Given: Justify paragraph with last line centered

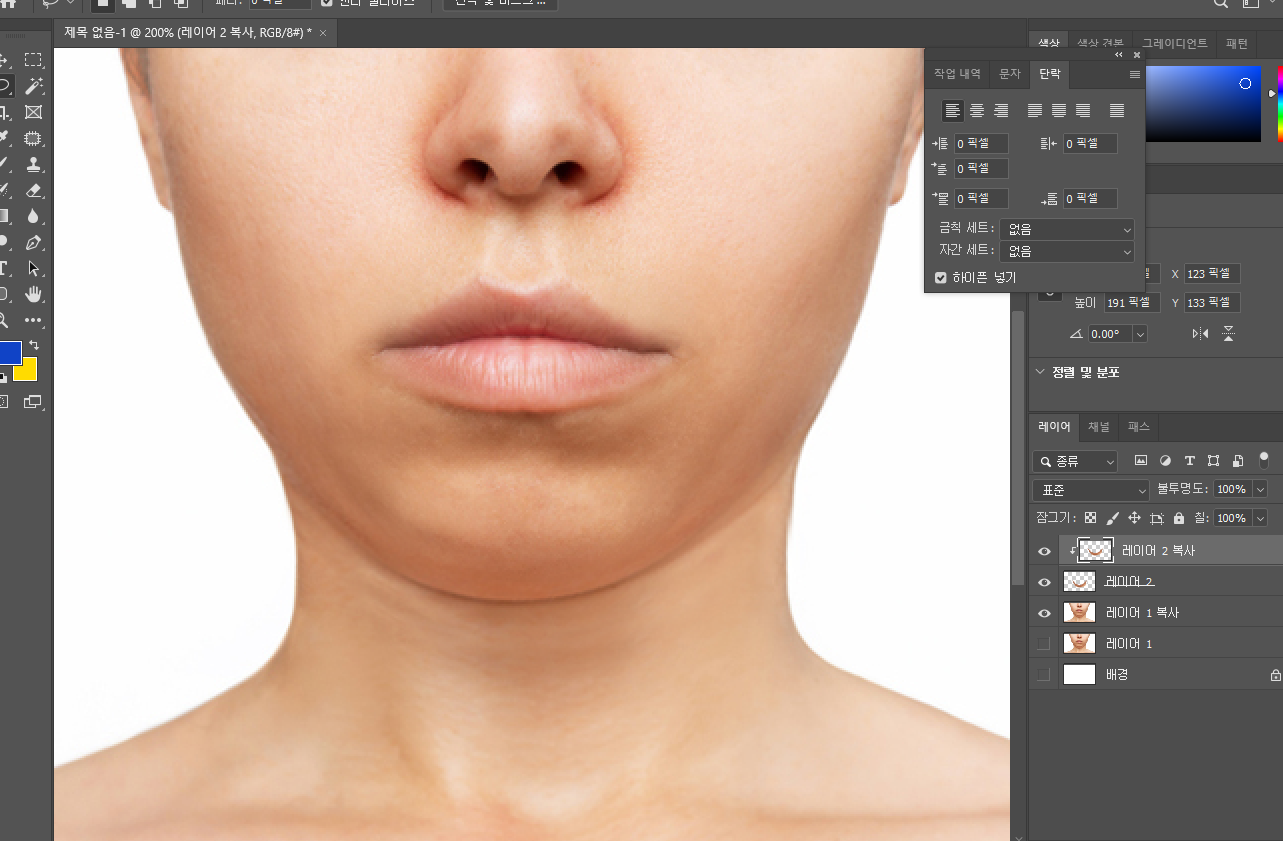Looking at the screenshot, I should coord(1059,110).
